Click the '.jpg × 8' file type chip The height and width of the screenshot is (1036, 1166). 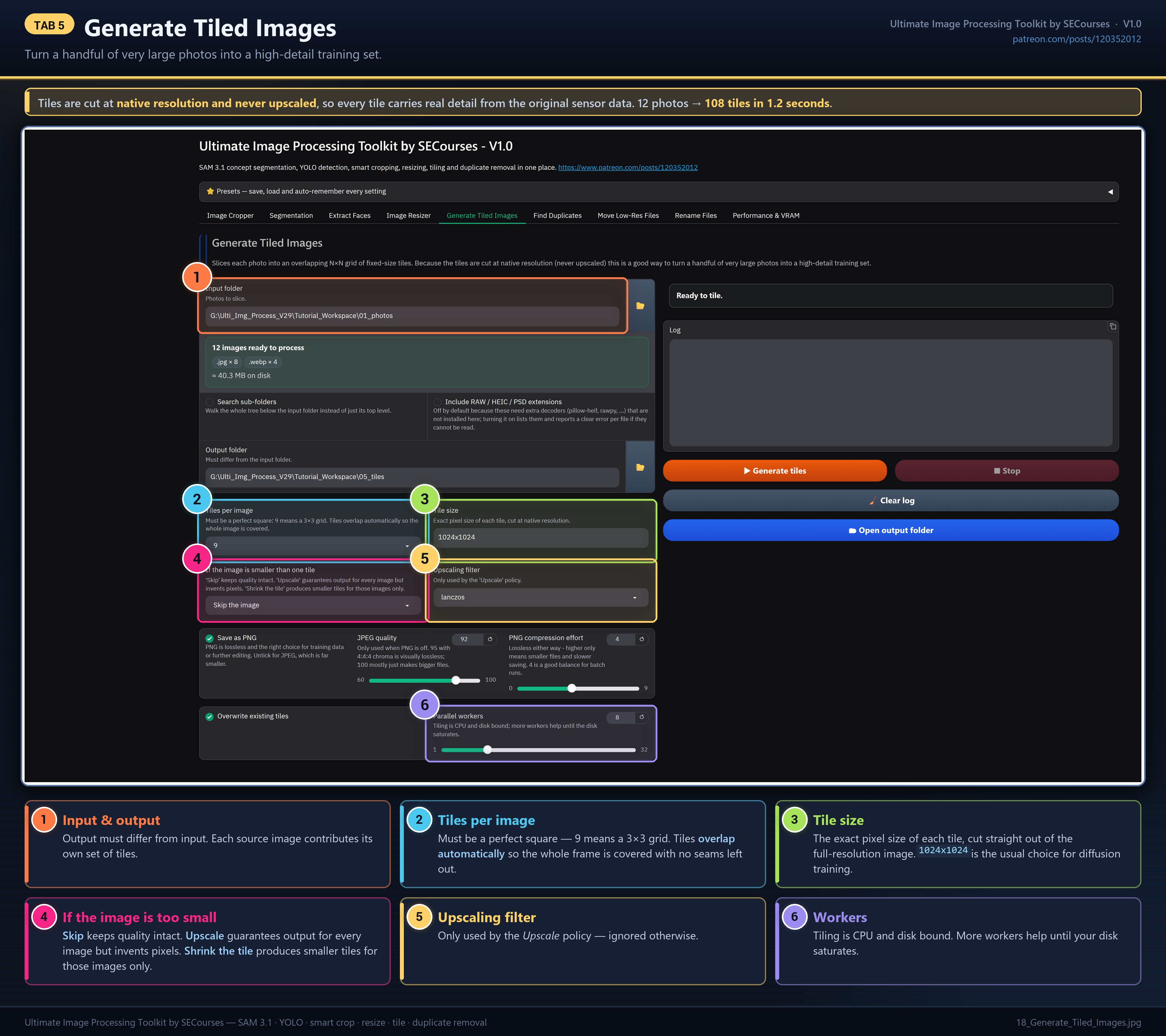click(227, 362)
